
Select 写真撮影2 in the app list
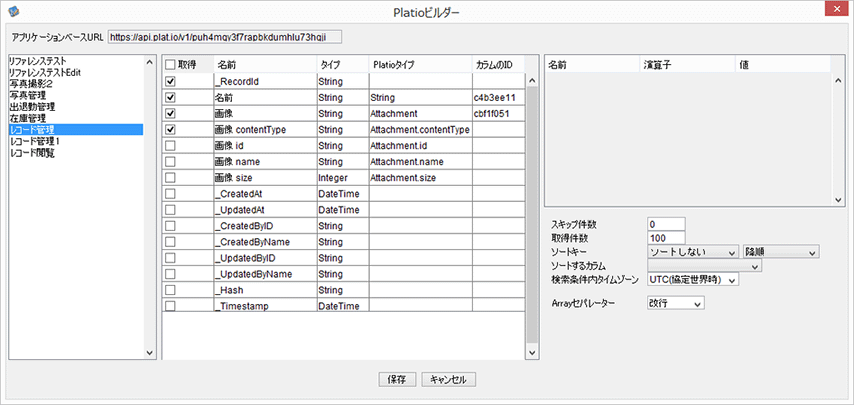pyautogui.click(x=76, y=84)
